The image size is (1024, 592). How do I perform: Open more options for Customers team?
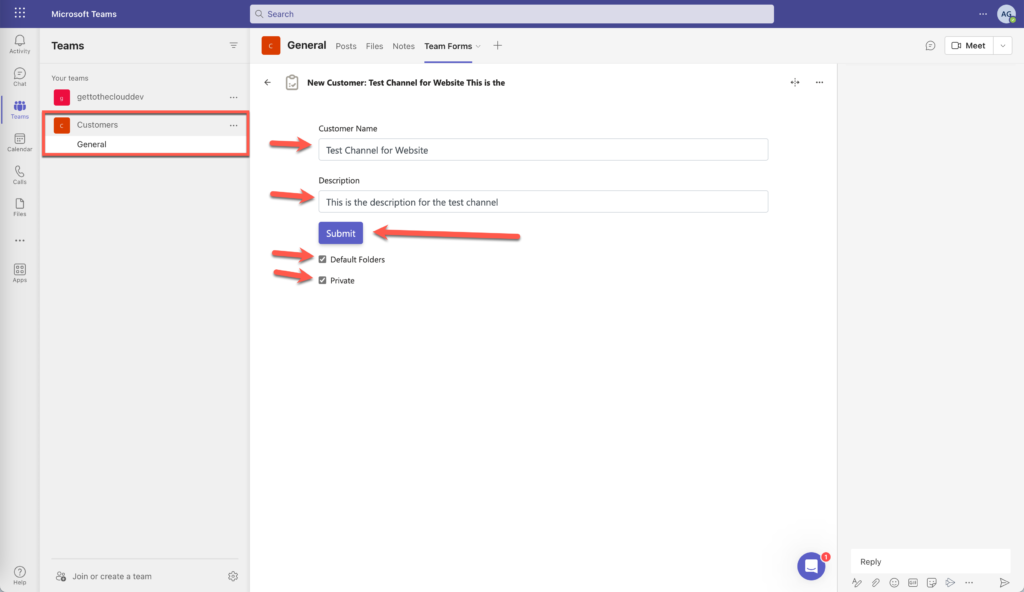[x=233, y=125]
